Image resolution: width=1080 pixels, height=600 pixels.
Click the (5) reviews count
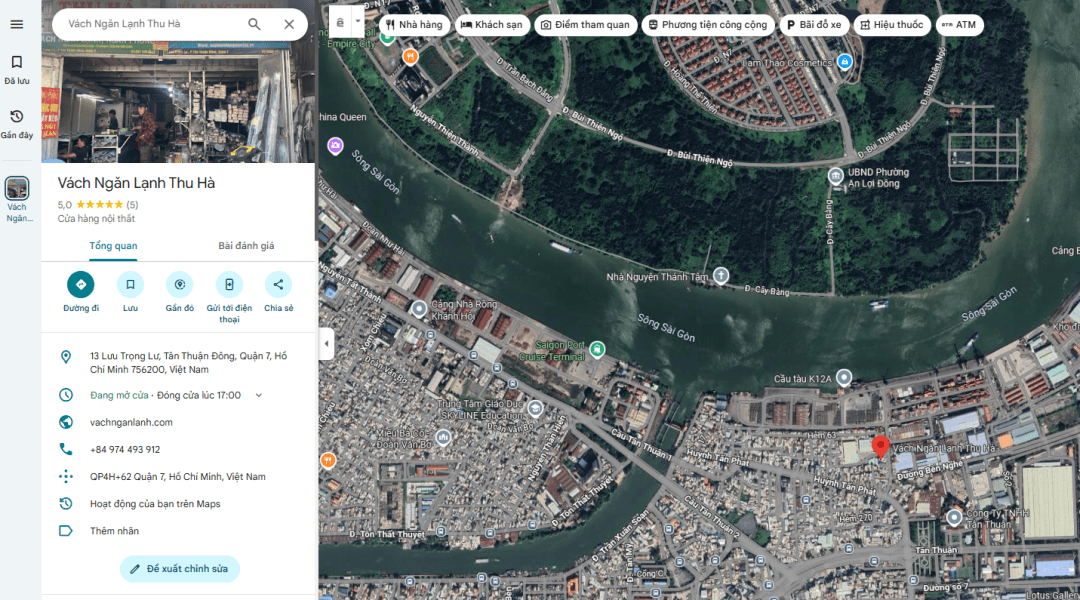(132, 205)
